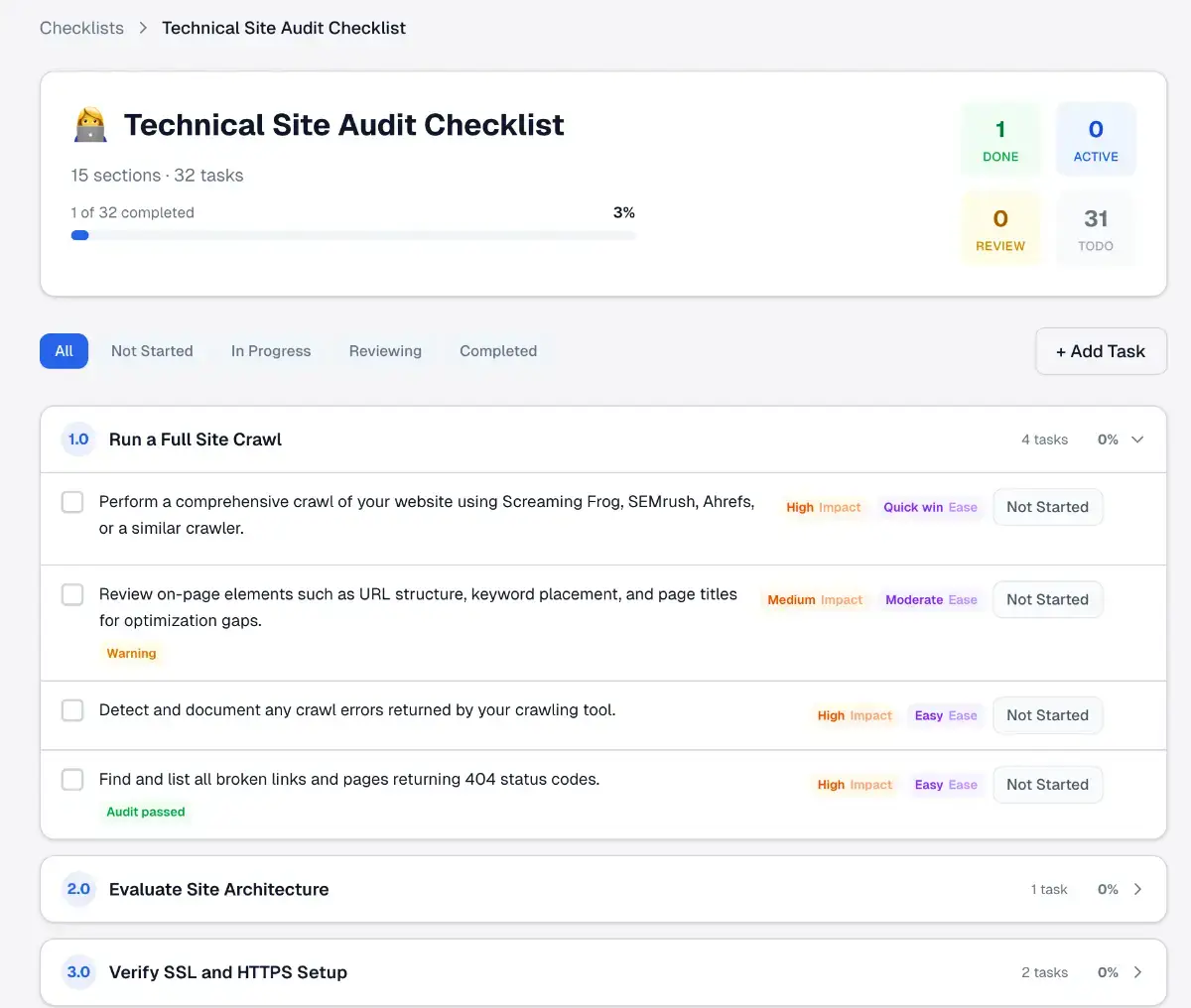
Task: Click the 1.0 section number badge
Action: (77, 440)
